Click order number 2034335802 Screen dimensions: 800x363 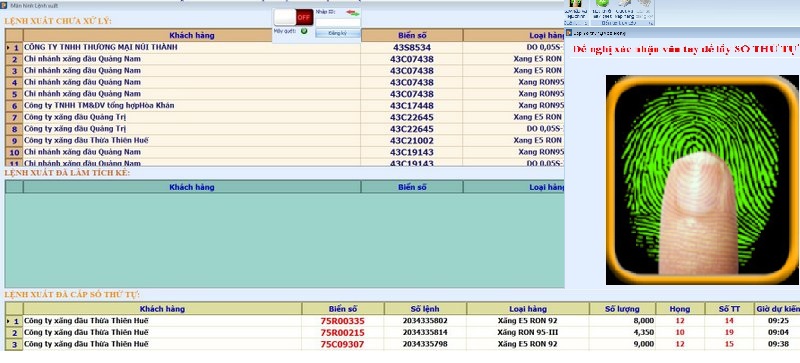click(x=425, y=321)
